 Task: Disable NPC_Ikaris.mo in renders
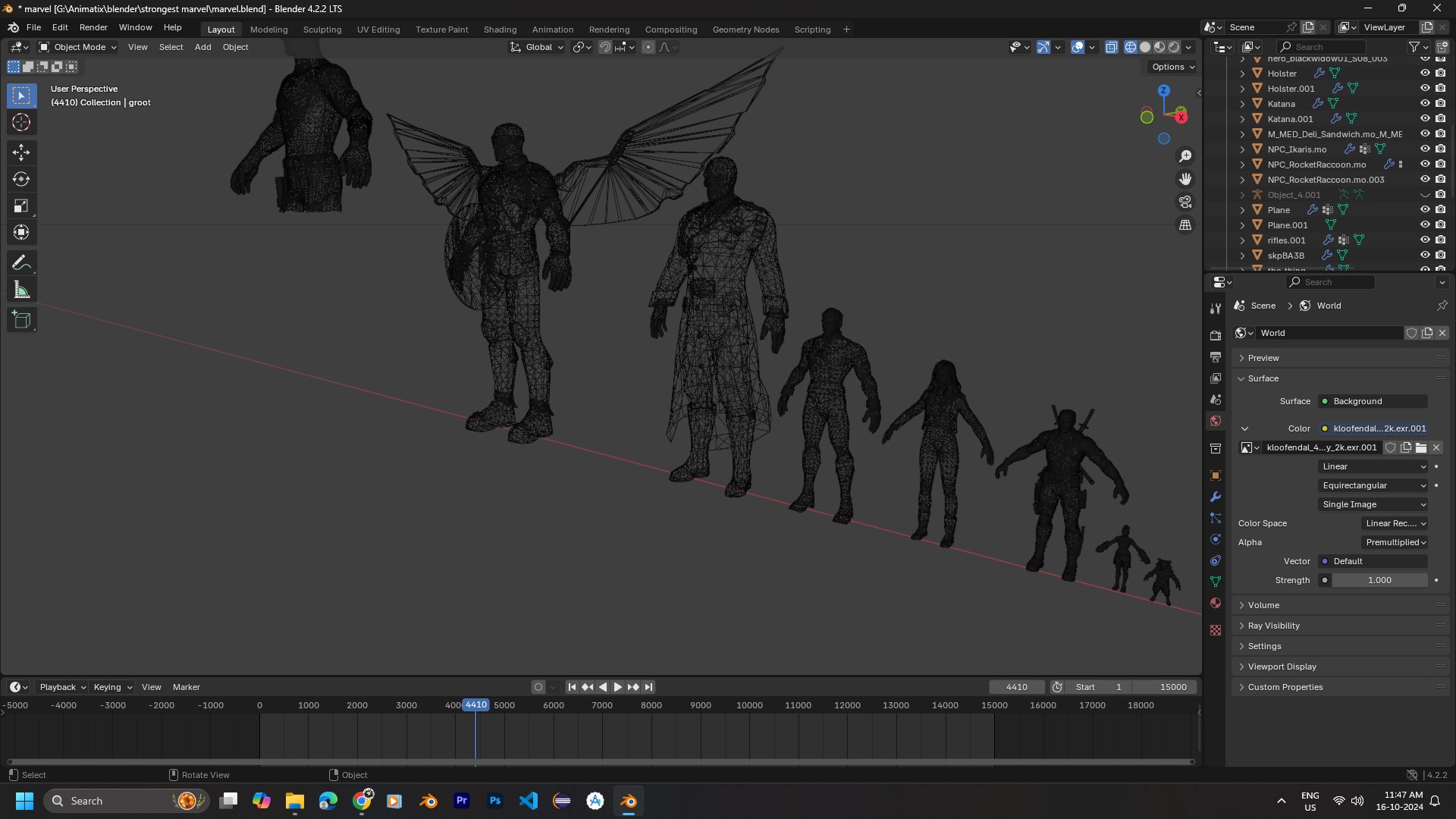[x=1440, y=149]
